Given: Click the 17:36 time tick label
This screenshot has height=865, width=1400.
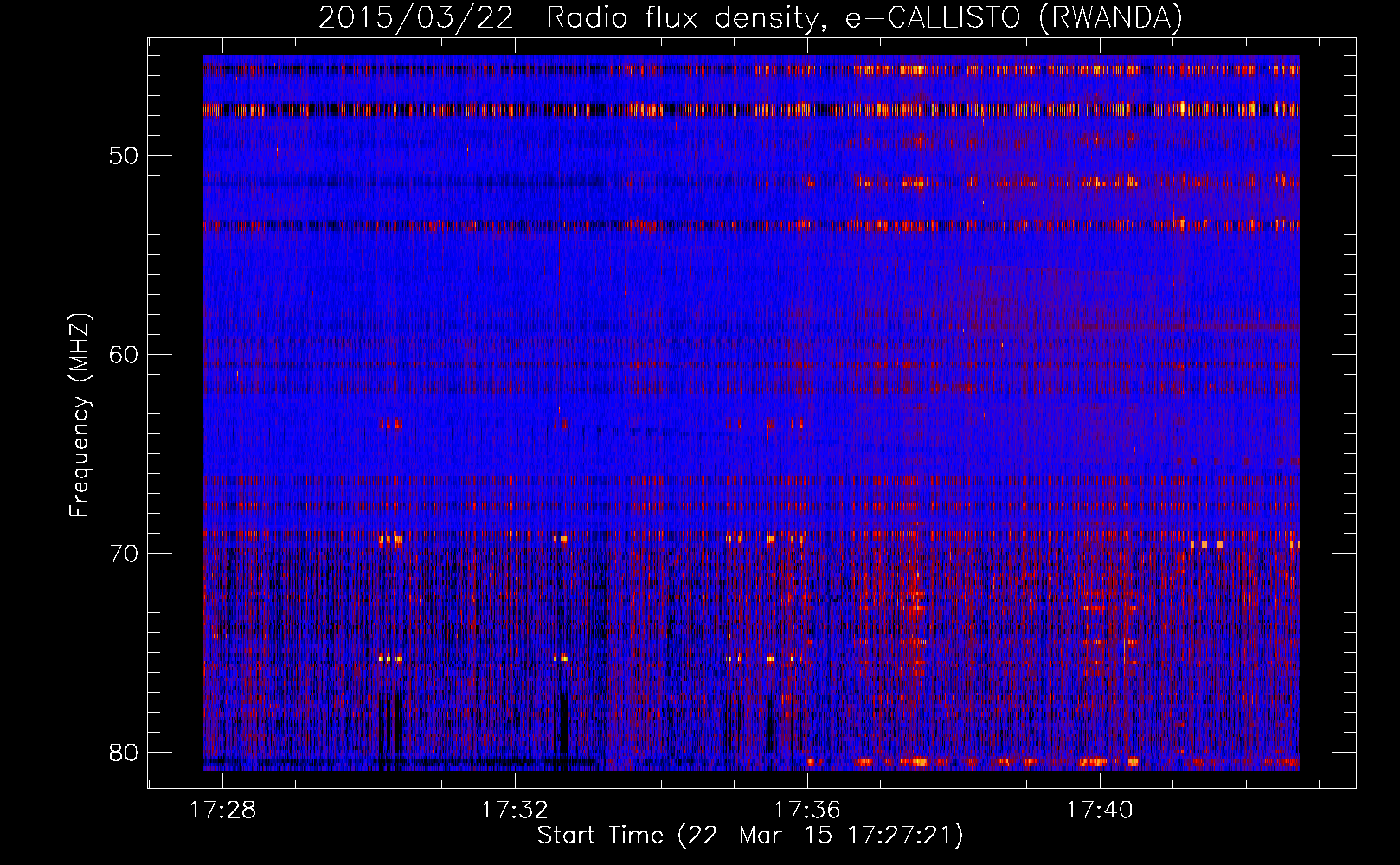Looking at the screenshot, I should (x=806, y=811).
